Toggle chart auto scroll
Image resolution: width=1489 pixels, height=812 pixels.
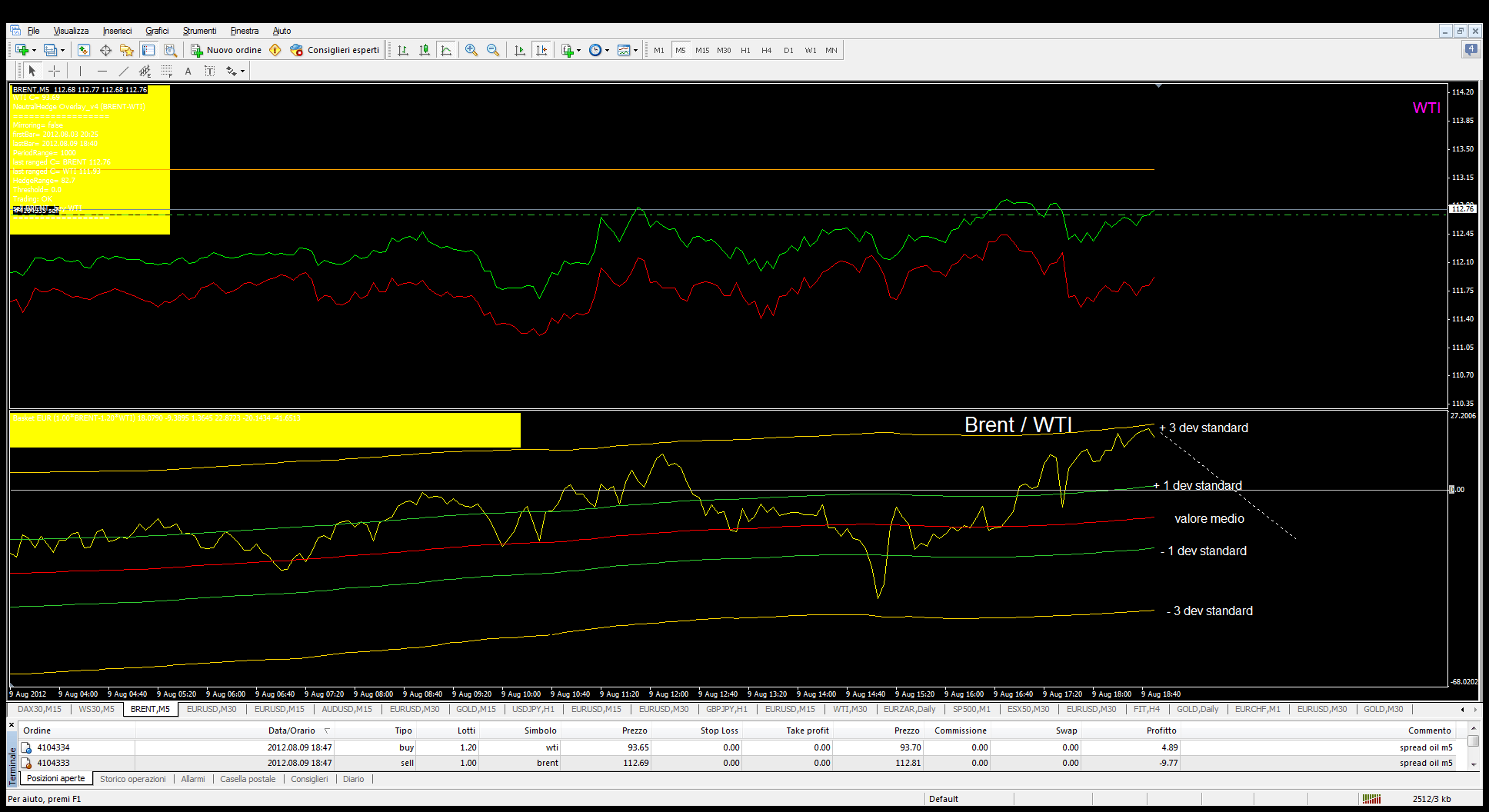click(520, 50)
